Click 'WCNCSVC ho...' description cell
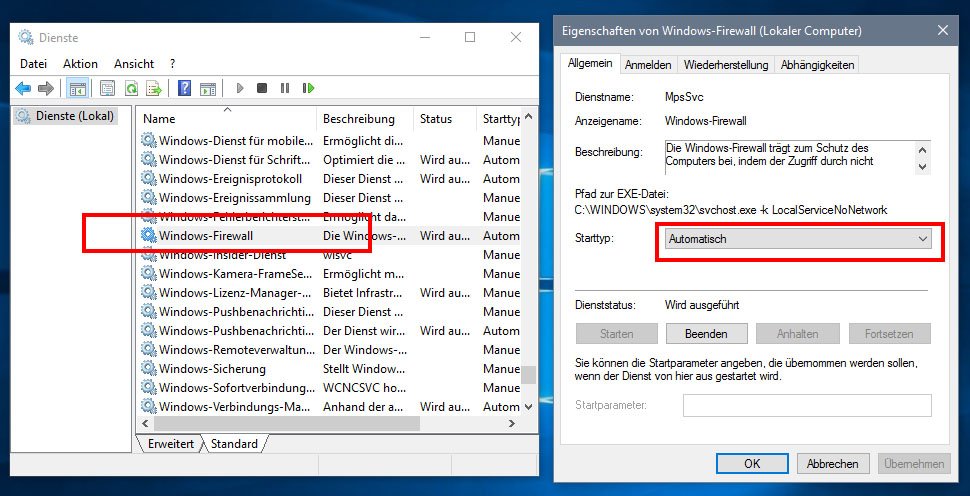Viewport: 970px width, 496px height. (x=364, y=388)
